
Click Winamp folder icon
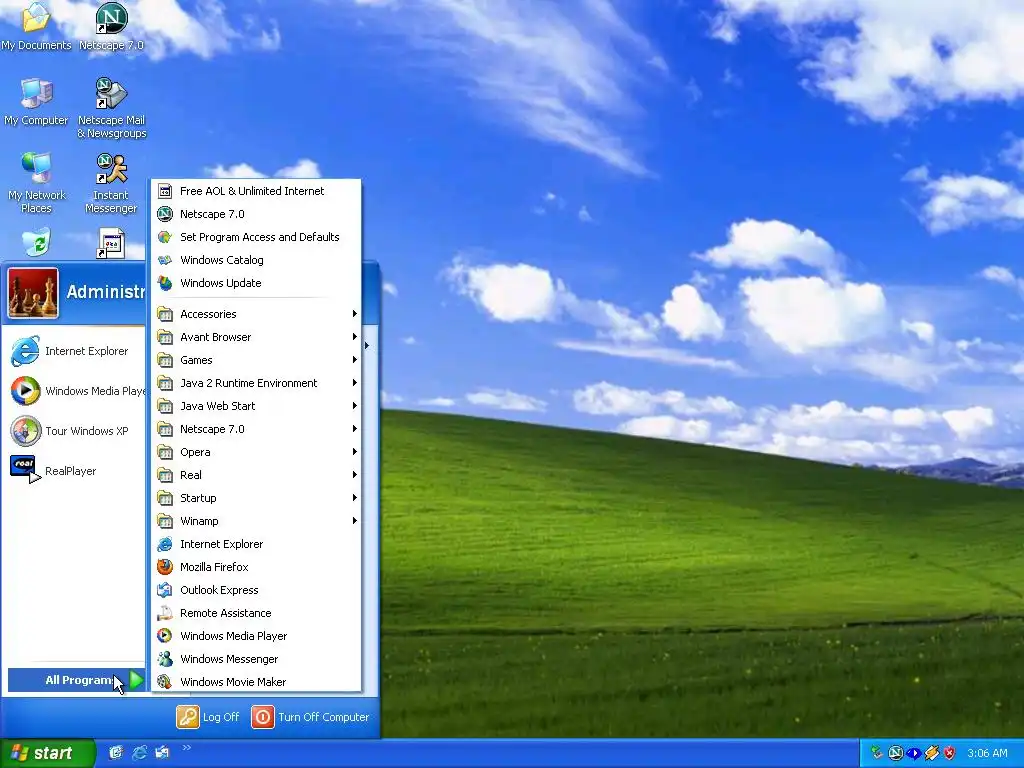[165, 520]
